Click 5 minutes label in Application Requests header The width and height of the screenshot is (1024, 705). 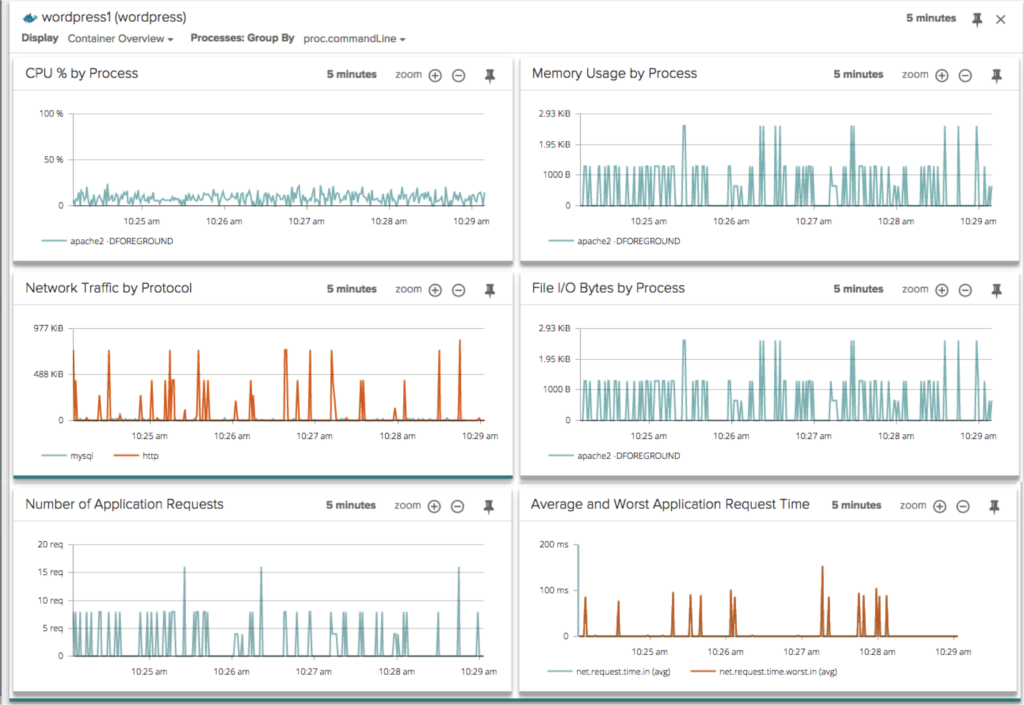(351, 505)
